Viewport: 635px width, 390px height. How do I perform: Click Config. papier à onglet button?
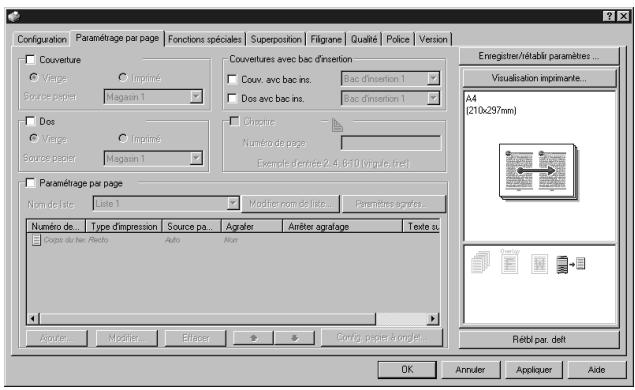point(382,337)
